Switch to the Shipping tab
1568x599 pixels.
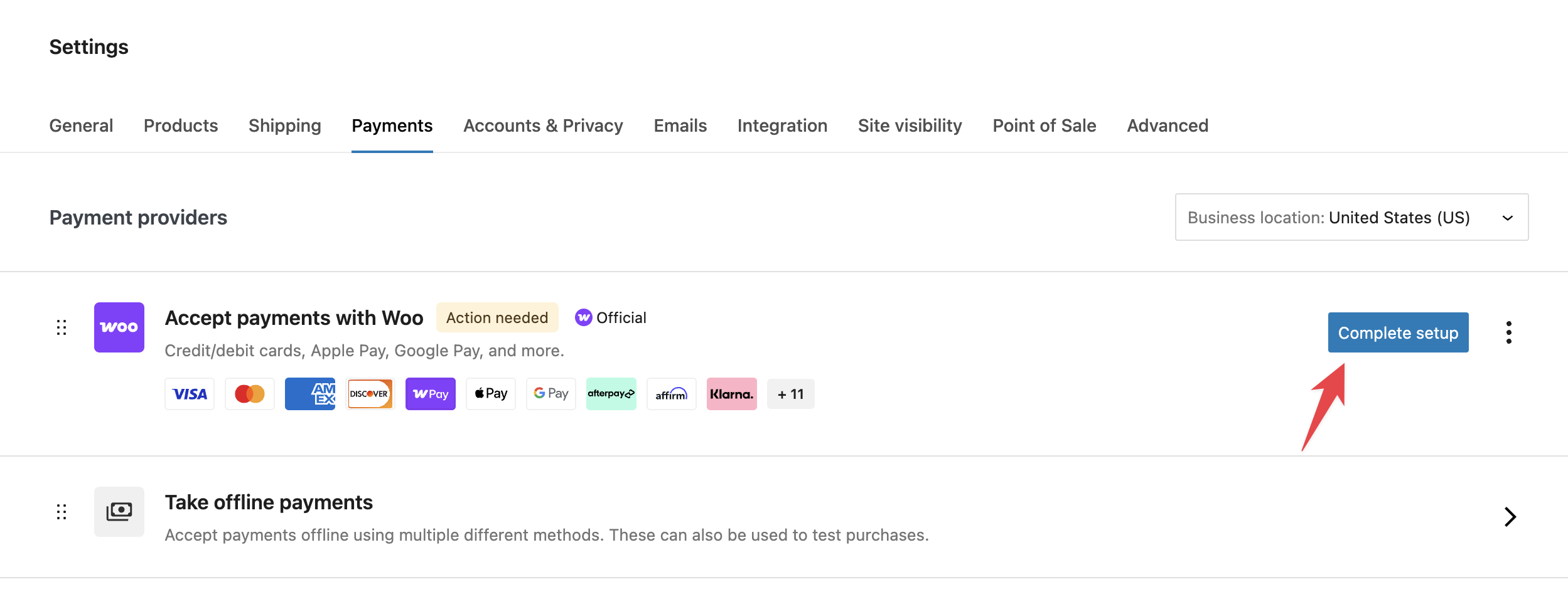click(285, 126)
